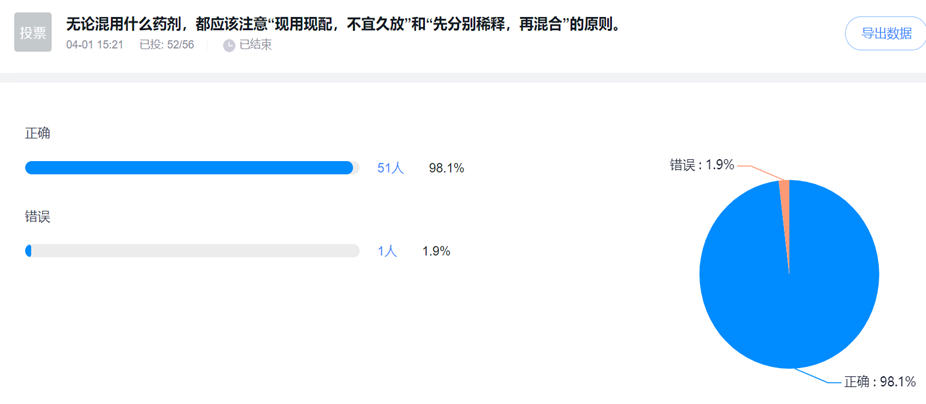Select the 错误 option label

38,217
